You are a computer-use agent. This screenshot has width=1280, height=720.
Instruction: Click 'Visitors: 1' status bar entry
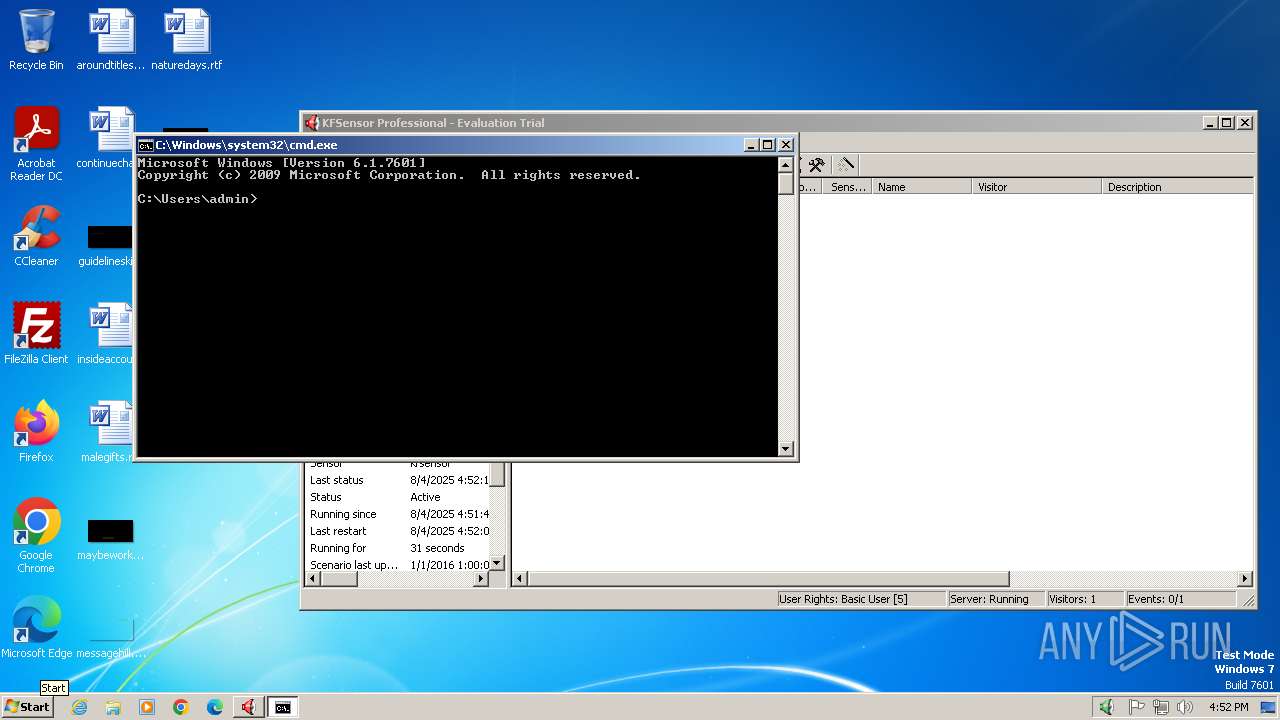point(1084,599)
